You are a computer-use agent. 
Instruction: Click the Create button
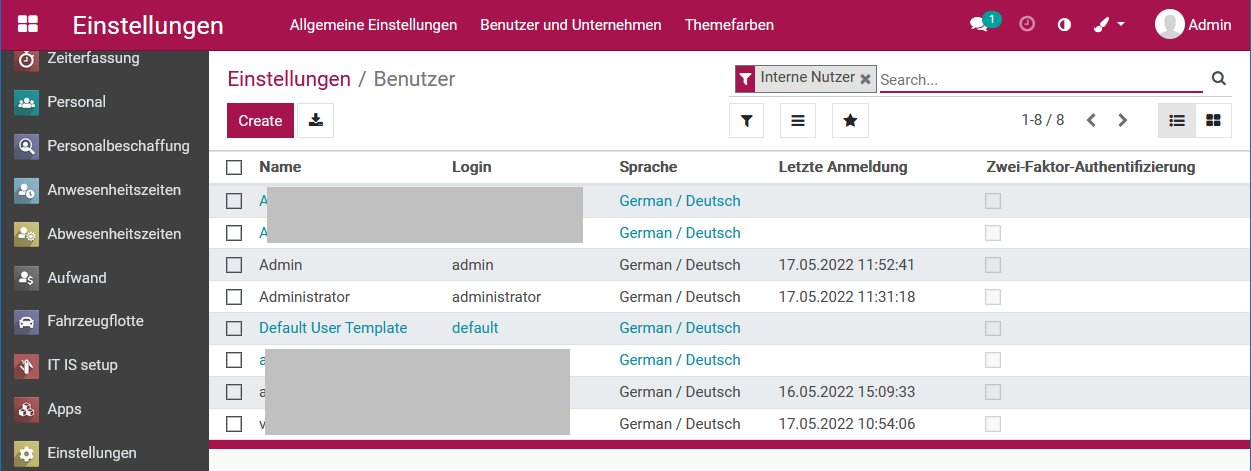point(260,120)
